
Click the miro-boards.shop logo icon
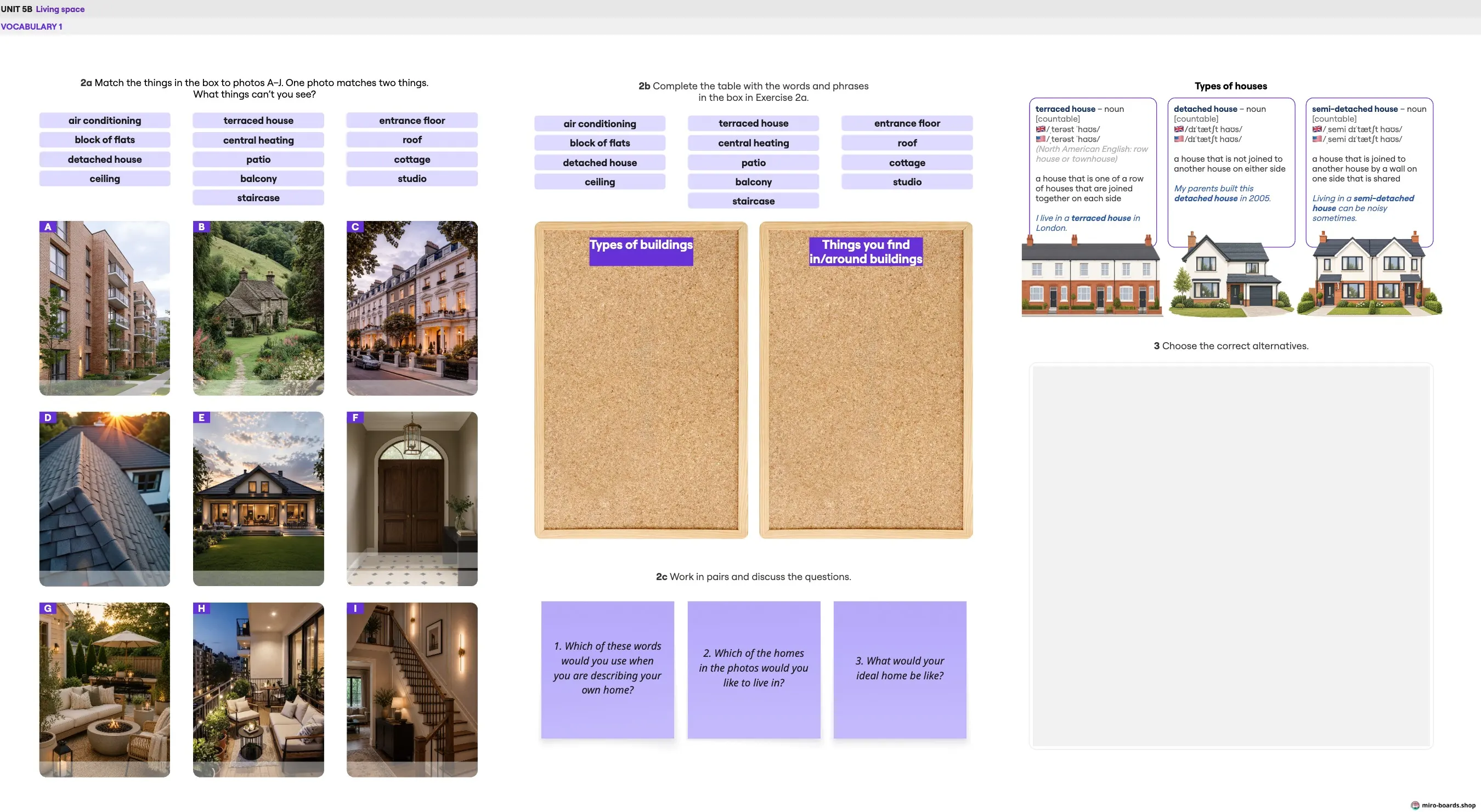tap(1415, 805)
